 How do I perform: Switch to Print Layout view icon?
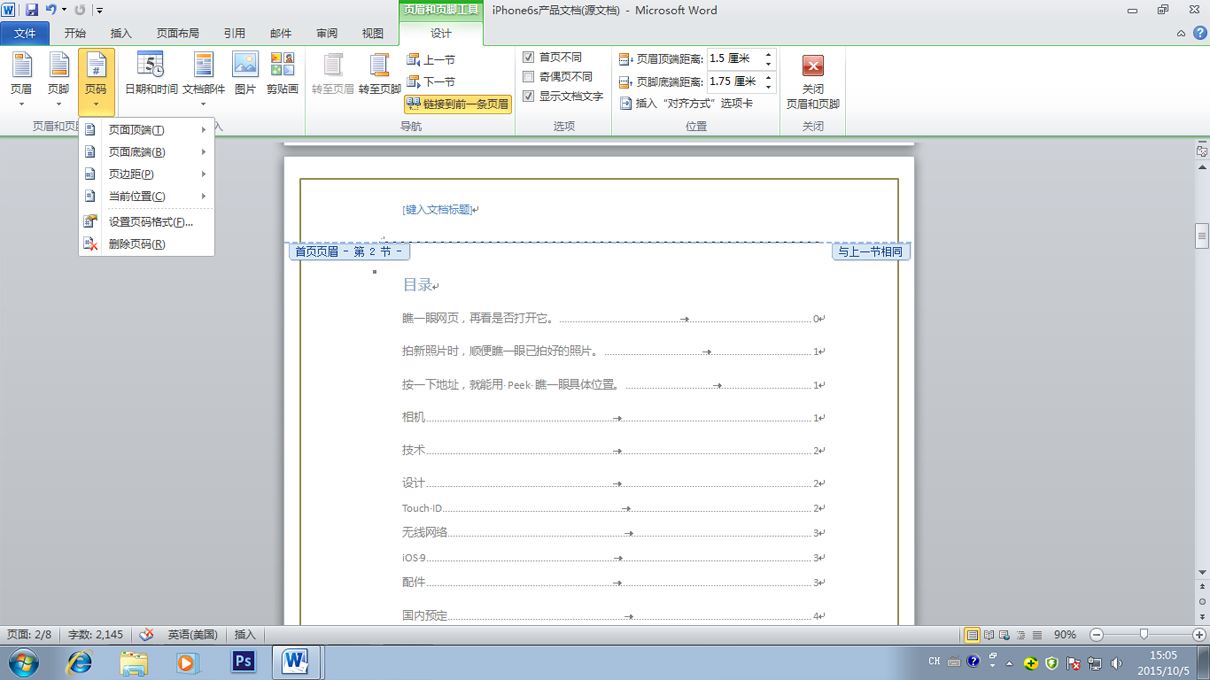tap(972, 635)
